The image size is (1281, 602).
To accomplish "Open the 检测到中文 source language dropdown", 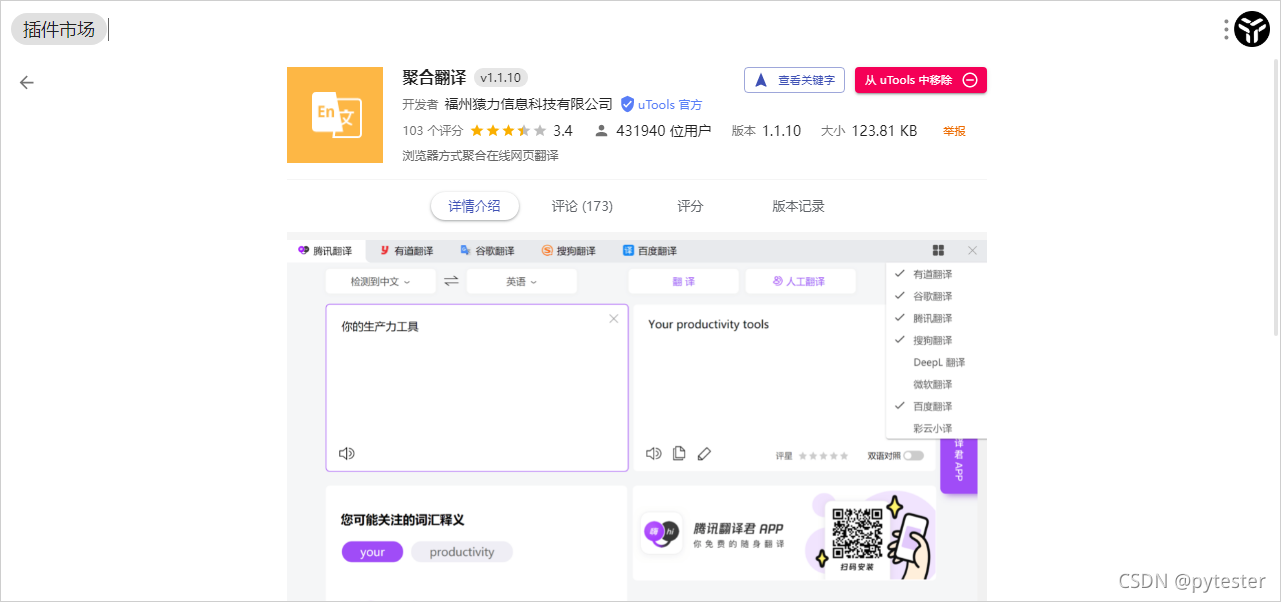I will click(x=380, y=282).
